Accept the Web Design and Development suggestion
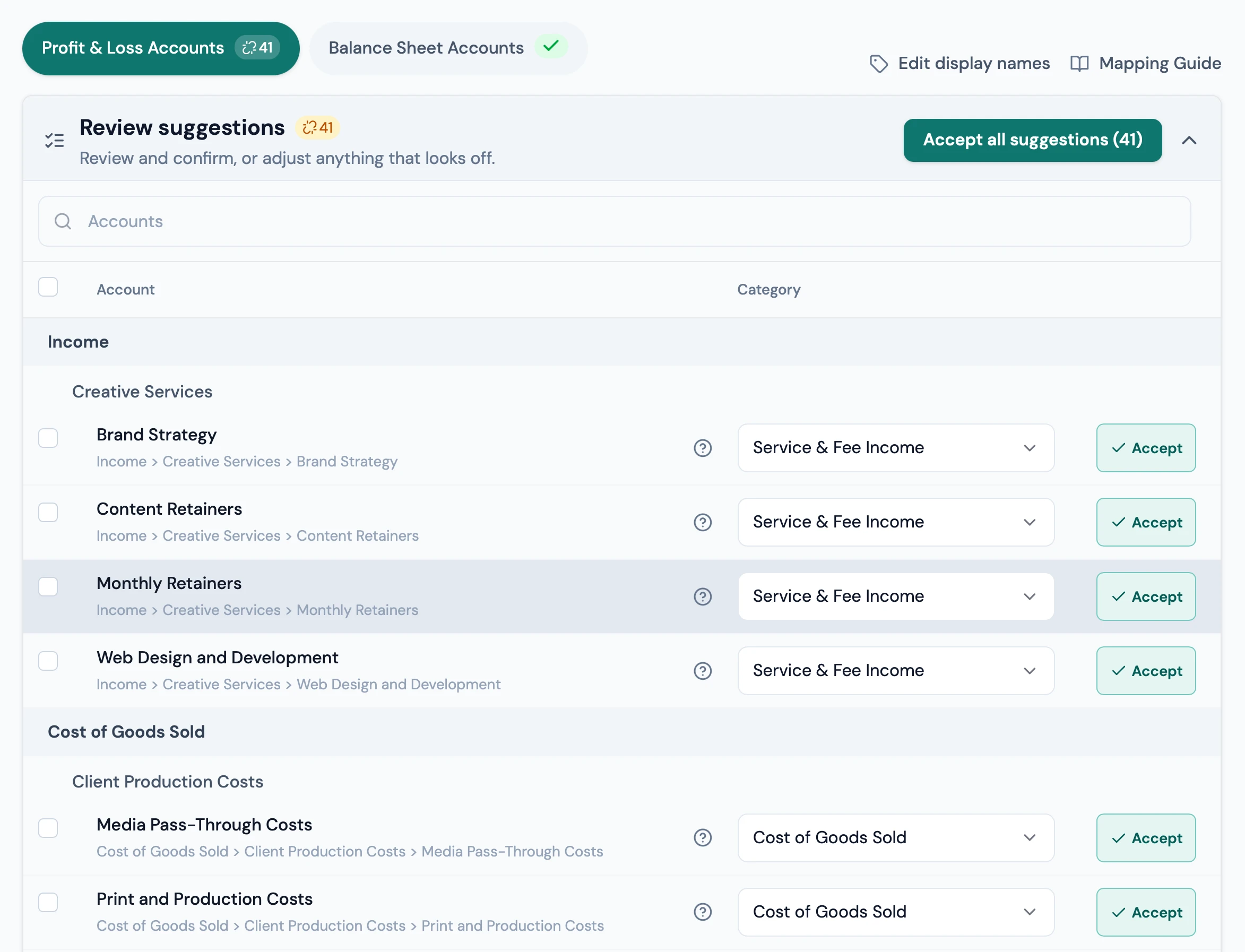Image resolution: width=1245 pixels, height=952 pixels. (x=1145, y=670)
